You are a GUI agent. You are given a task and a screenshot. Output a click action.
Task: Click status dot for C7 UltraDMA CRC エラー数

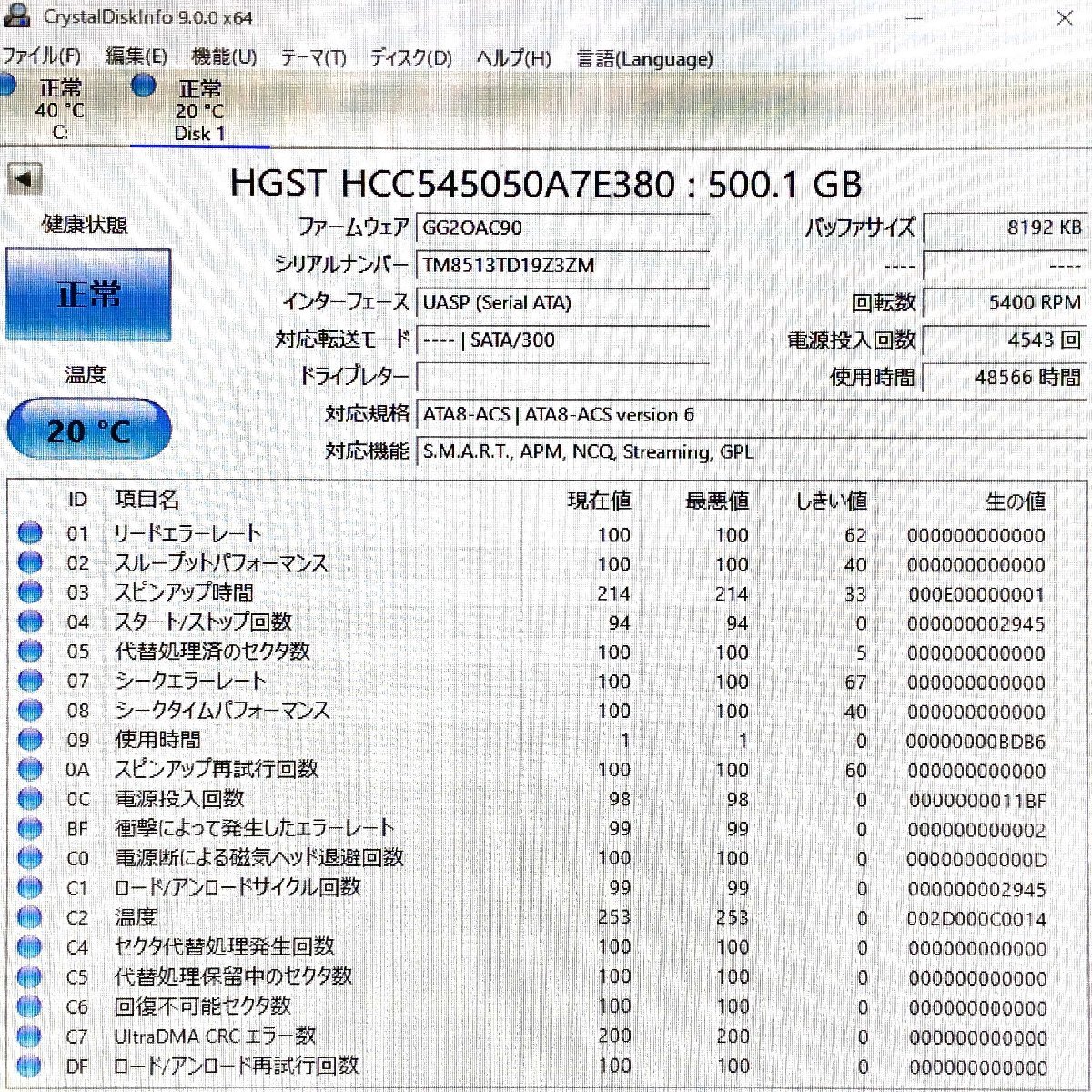(30, 1036)
